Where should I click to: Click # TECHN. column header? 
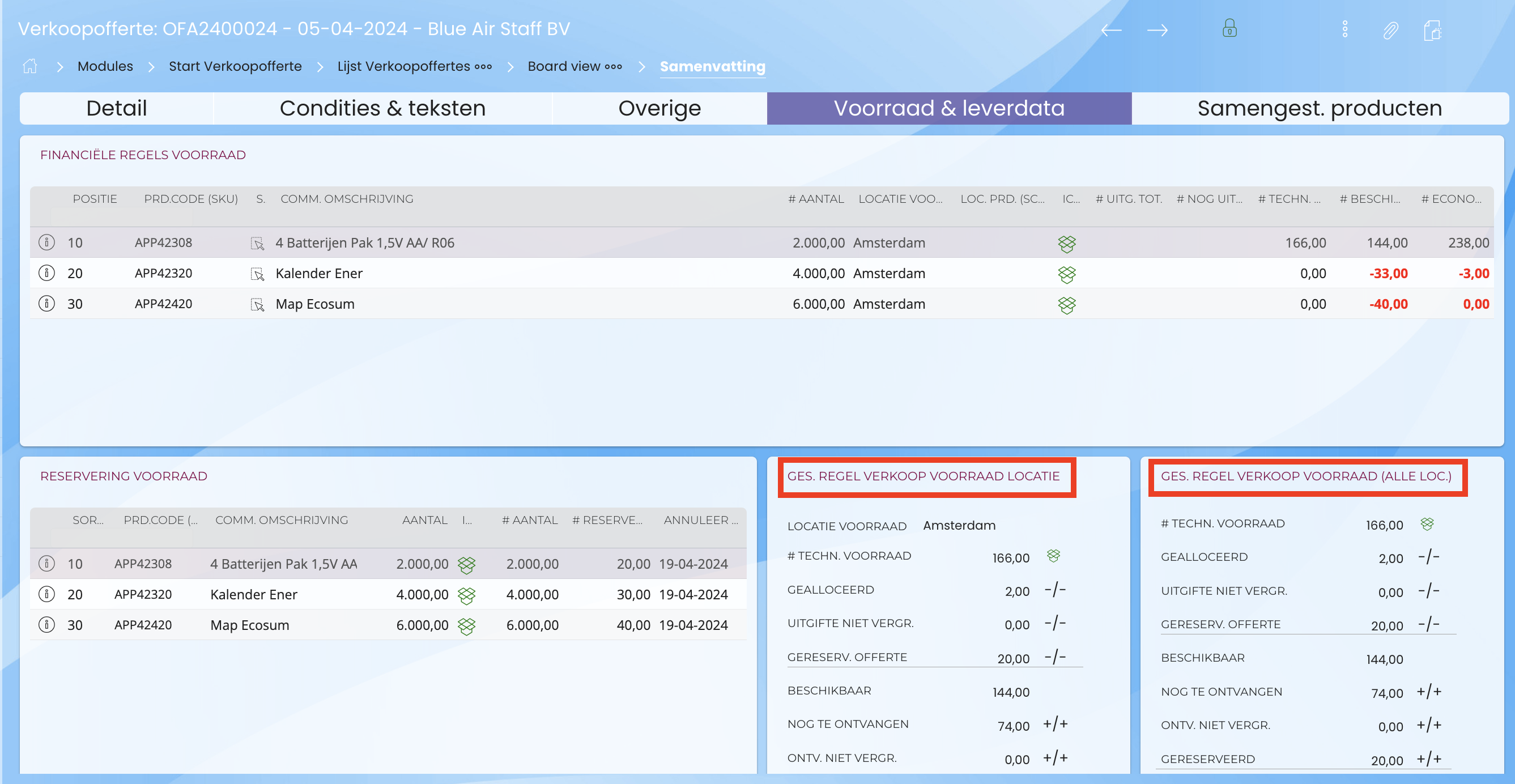(1289, 199)
